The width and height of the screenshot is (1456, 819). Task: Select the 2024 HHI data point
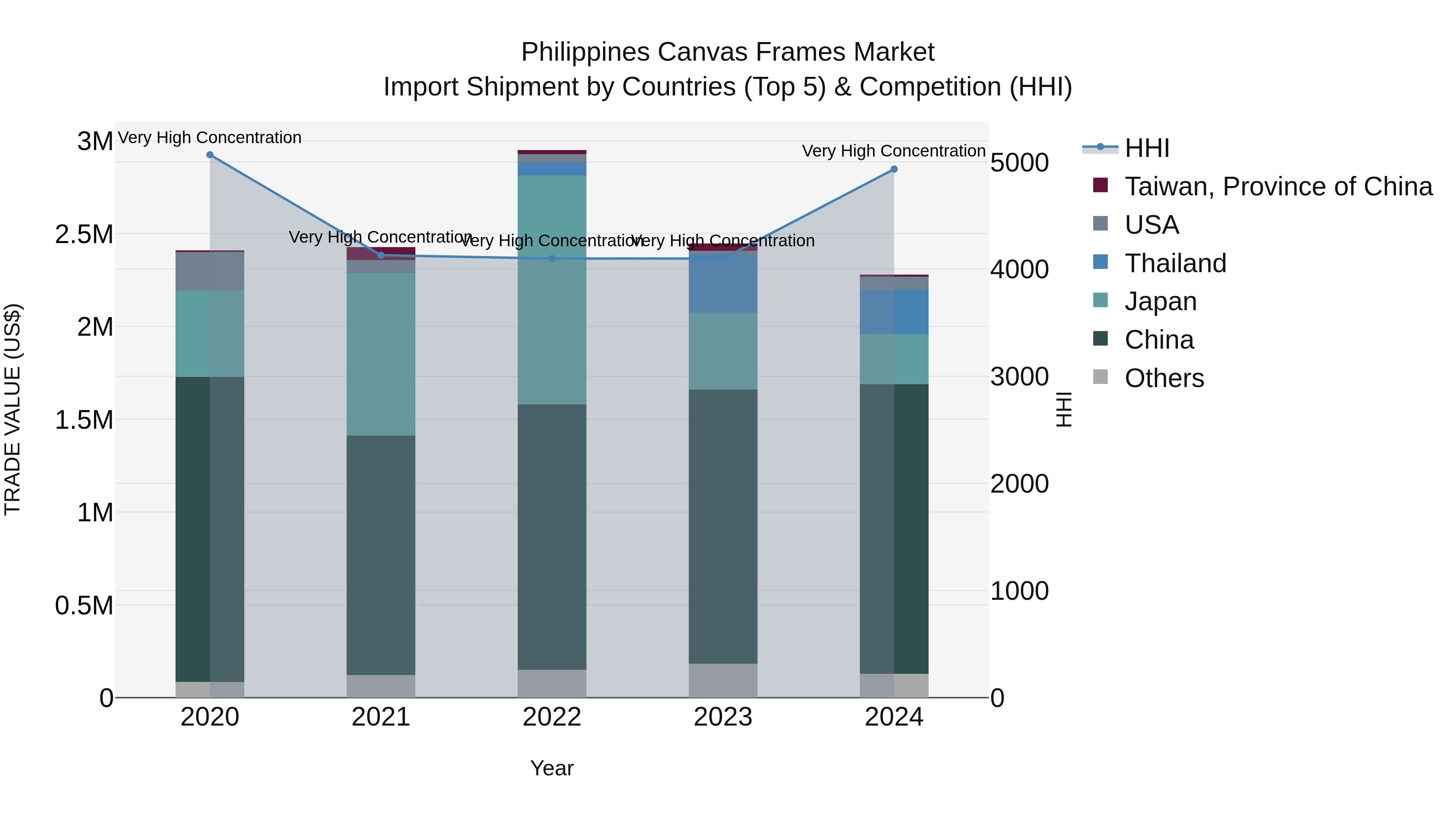coord(894,169)
